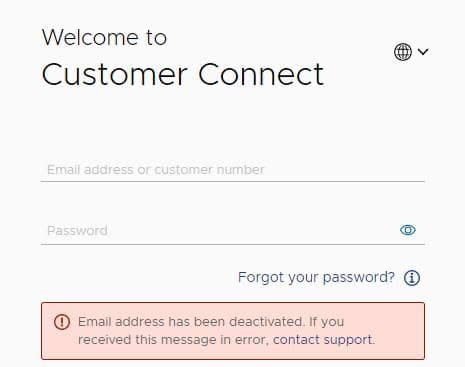Screen dimensions: 465x367
Task: Follow the contact support link
Action: pos(322,340)
